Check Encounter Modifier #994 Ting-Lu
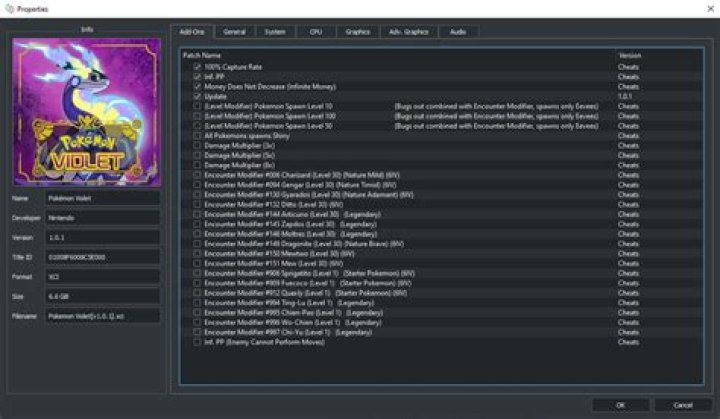 [197, 303]
